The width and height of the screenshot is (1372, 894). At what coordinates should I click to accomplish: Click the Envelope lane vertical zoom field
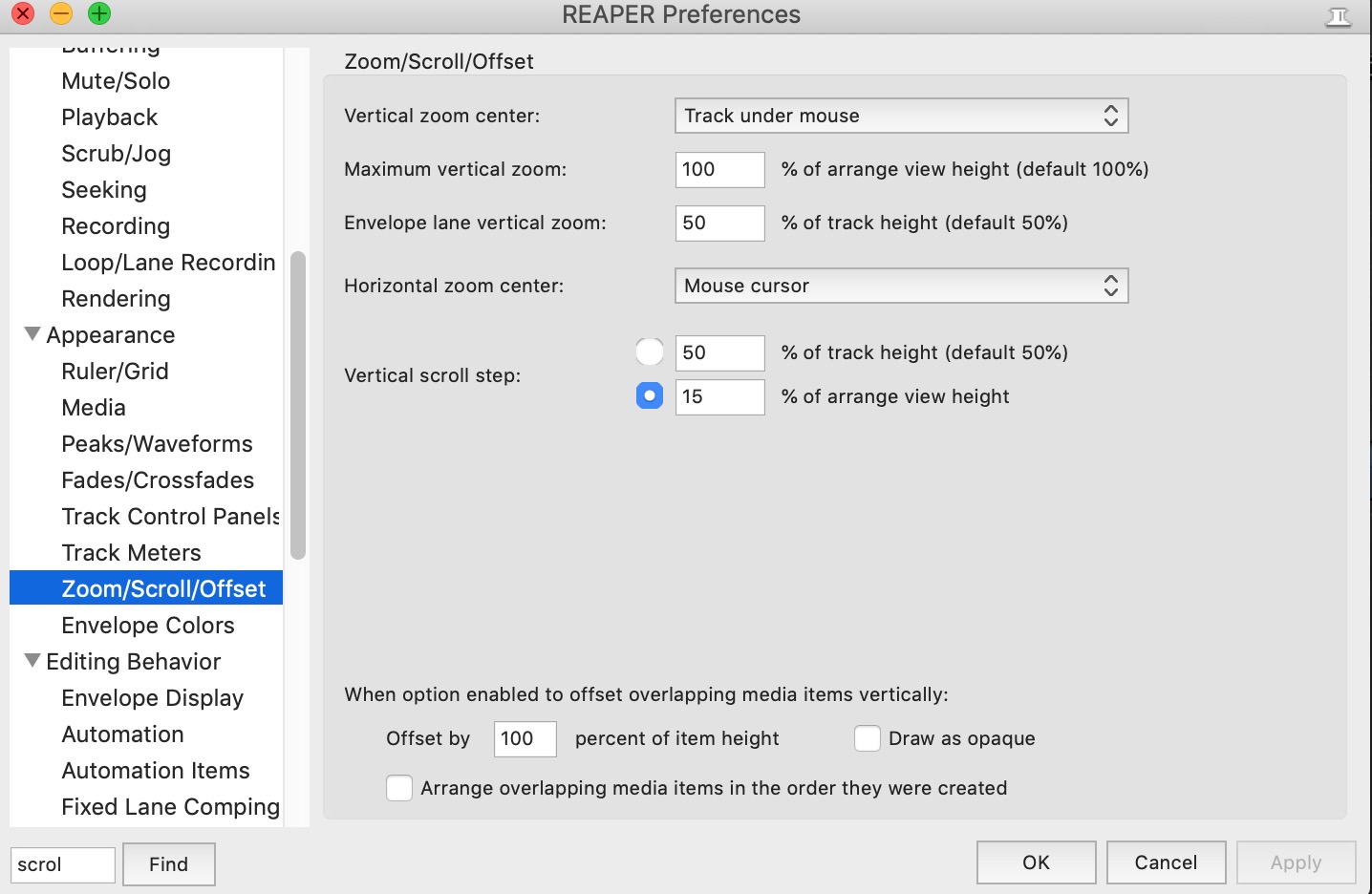click(719, 223)
